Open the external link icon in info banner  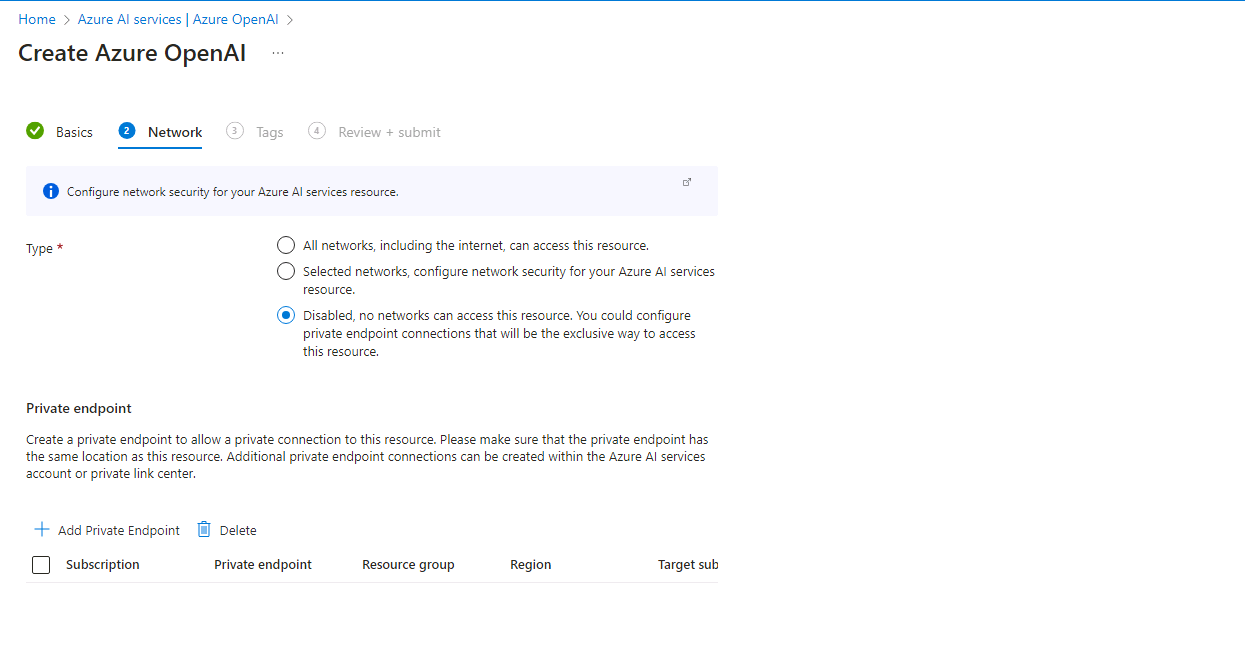[687, 182]
